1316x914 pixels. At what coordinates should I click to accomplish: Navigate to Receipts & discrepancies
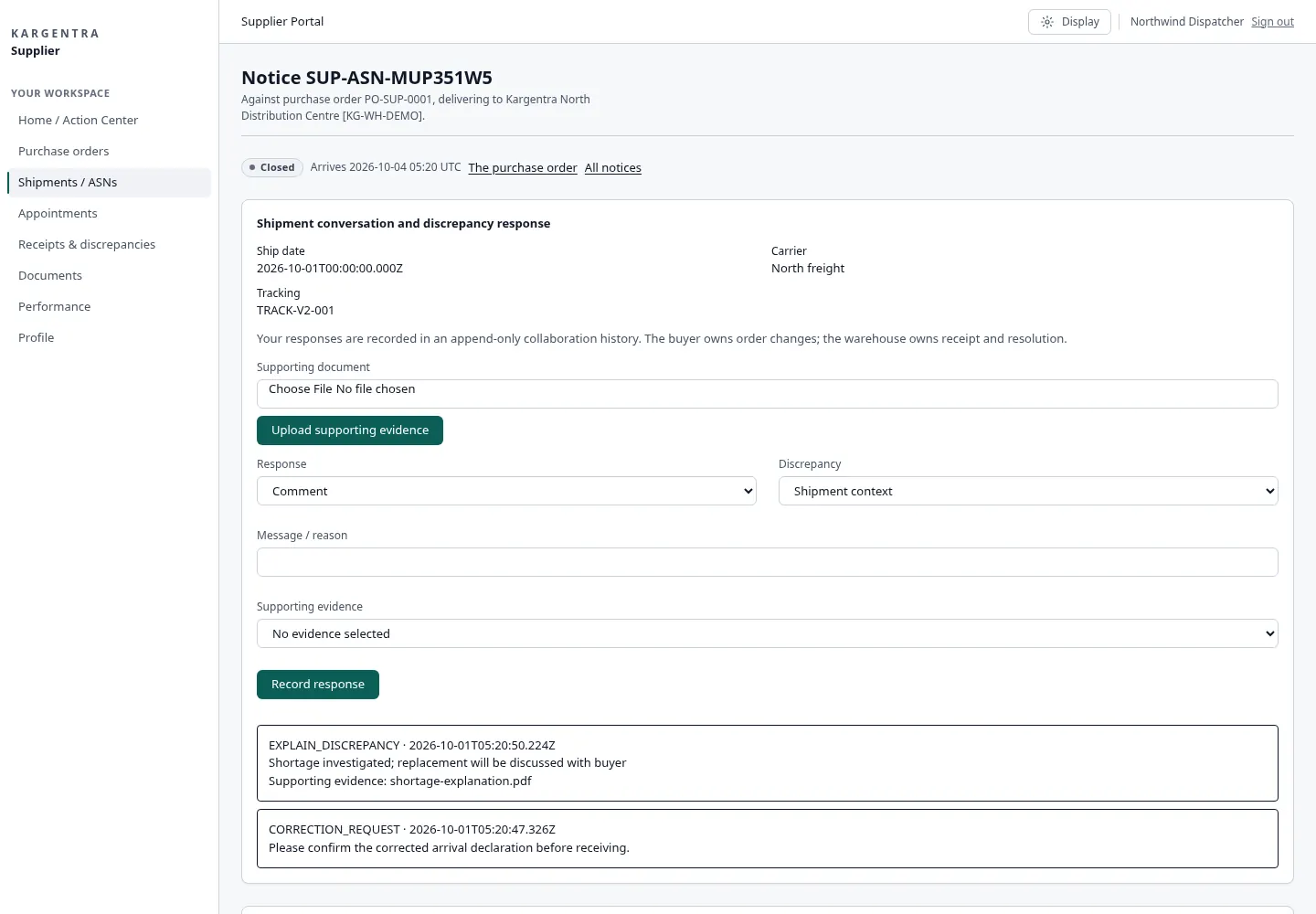[109, 244]
